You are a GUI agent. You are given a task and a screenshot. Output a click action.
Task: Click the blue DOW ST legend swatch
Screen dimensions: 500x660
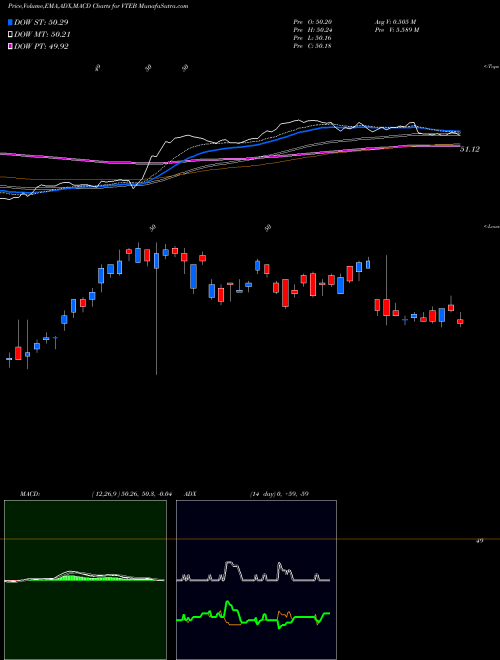(x=10, y=22)
